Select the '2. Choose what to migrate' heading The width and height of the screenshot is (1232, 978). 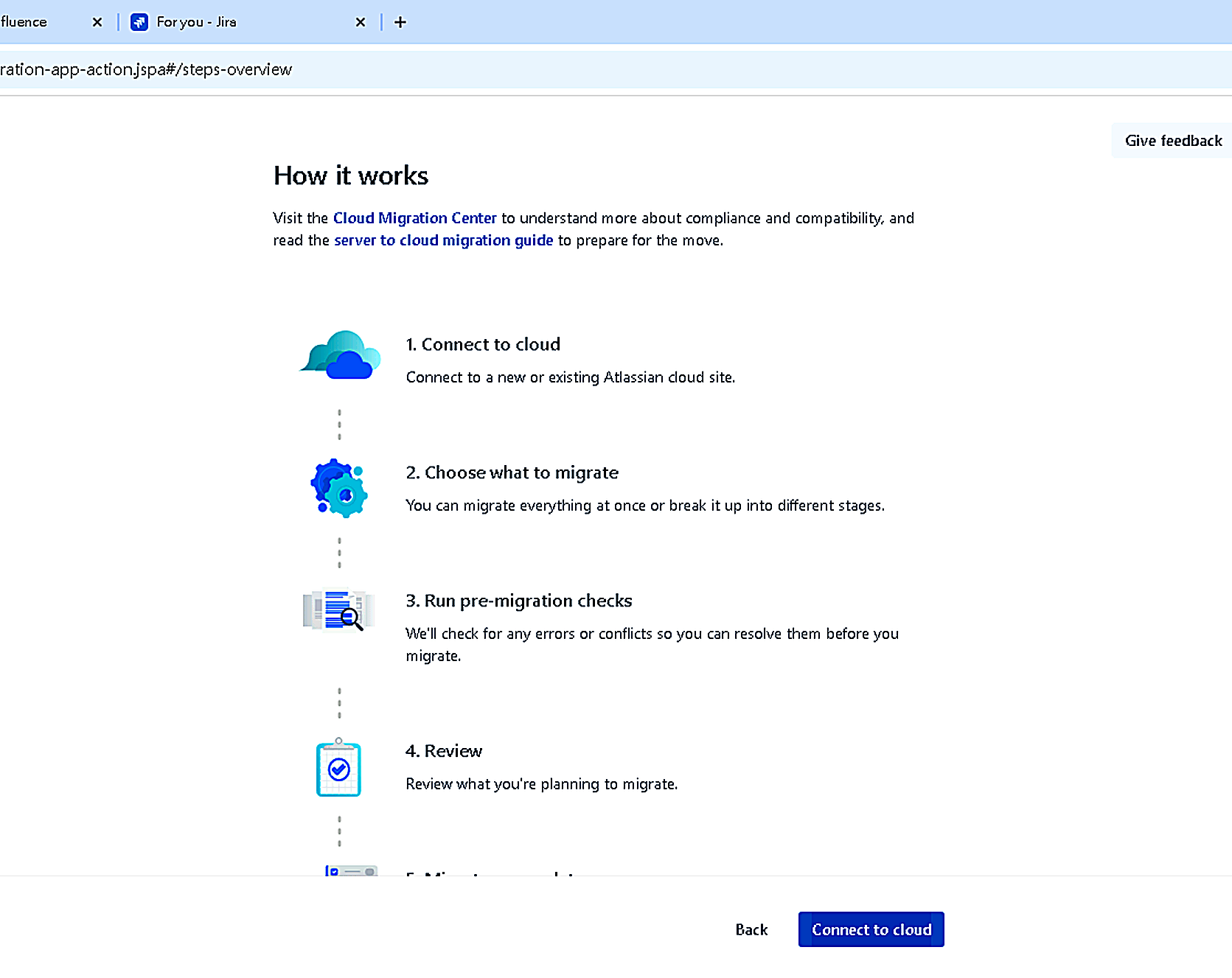click(x=512, y=472)
